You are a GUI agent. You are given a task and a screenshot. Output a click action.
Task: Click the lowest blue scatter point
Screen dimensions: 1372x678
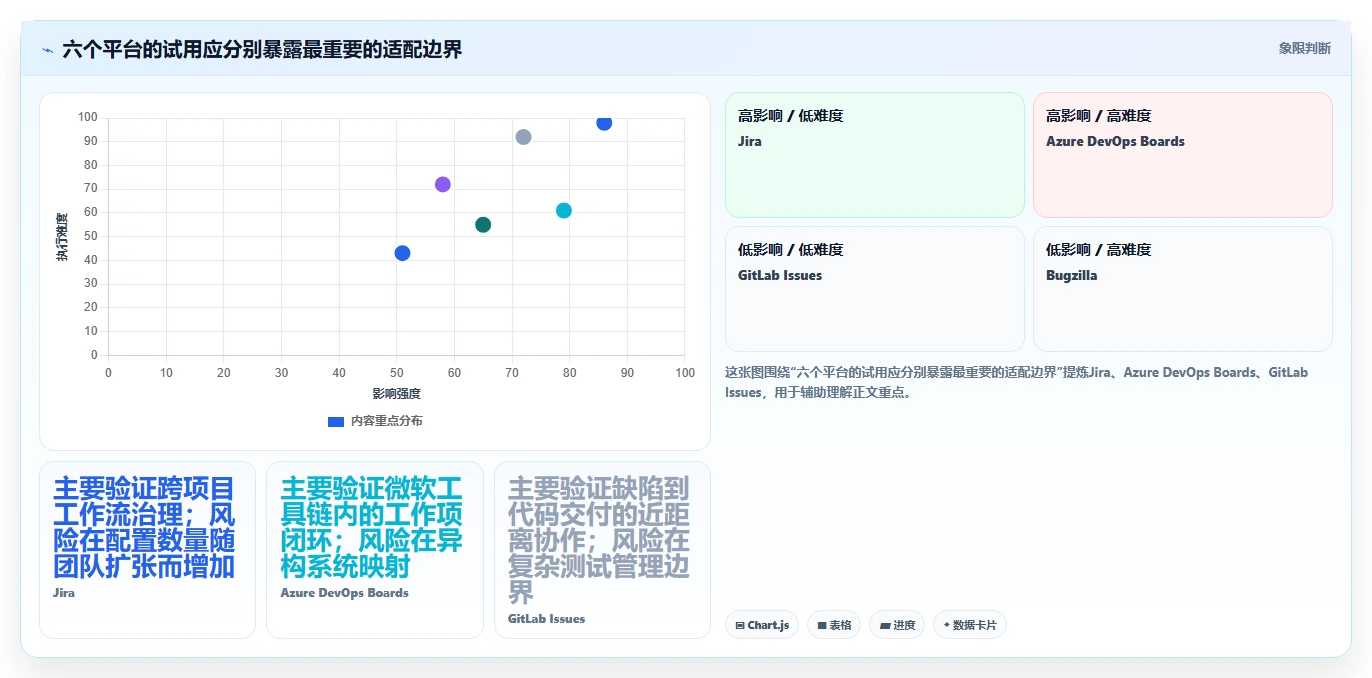(x=402, y=253)
